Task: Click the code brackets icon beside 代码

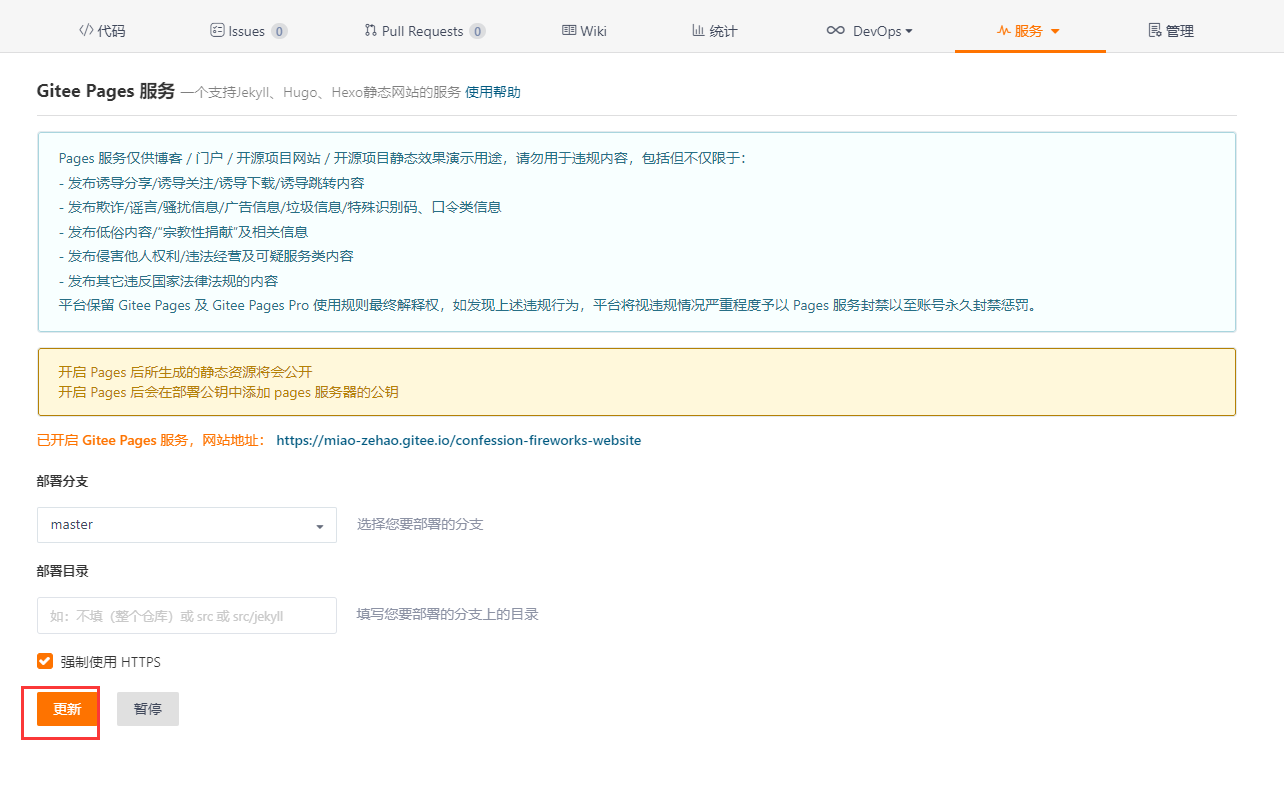Action: 86,31
